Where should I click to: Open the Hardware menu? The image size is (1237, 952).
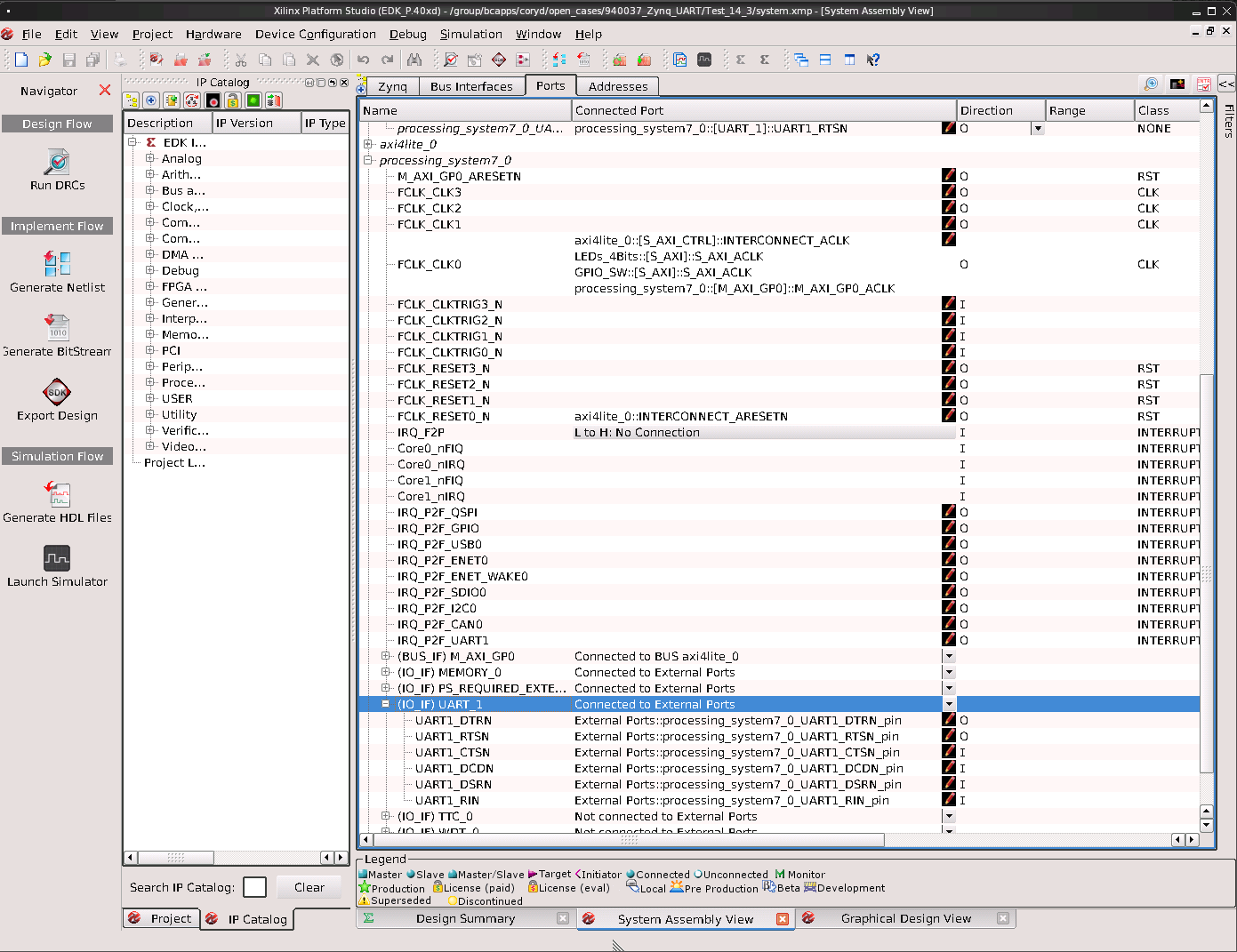pyautogui.click(x=213, y=34)
